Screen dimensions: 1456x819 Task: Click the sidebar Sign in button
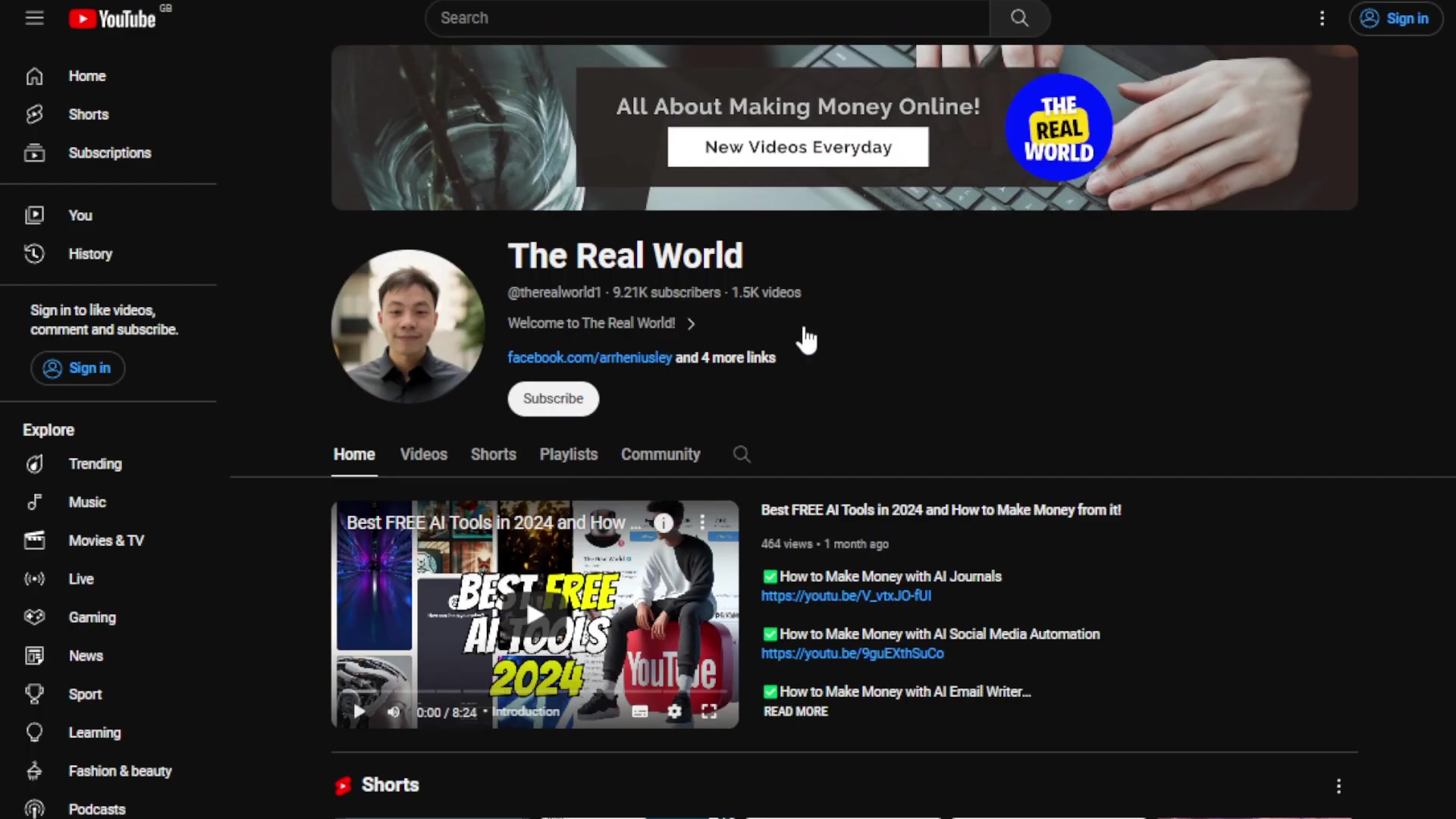tap(77, 369)
